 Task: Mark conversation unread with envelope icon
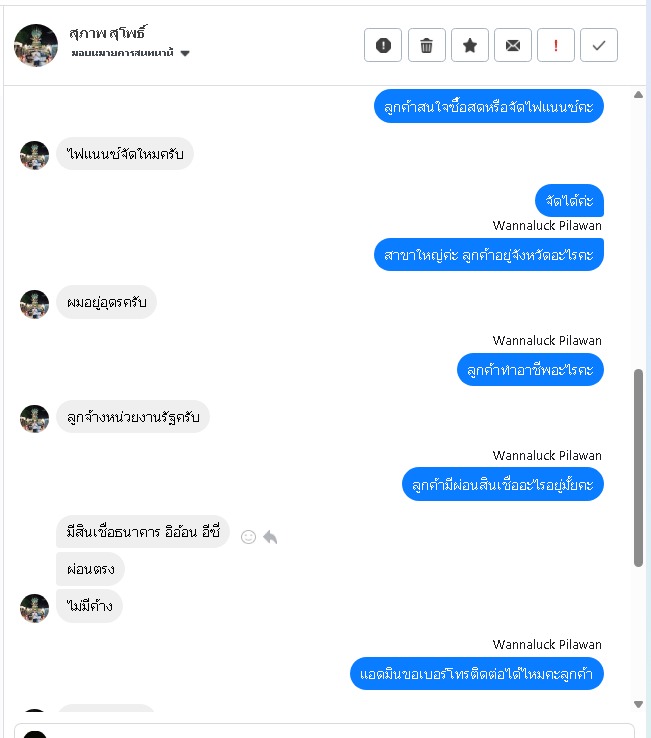[513, 45]
